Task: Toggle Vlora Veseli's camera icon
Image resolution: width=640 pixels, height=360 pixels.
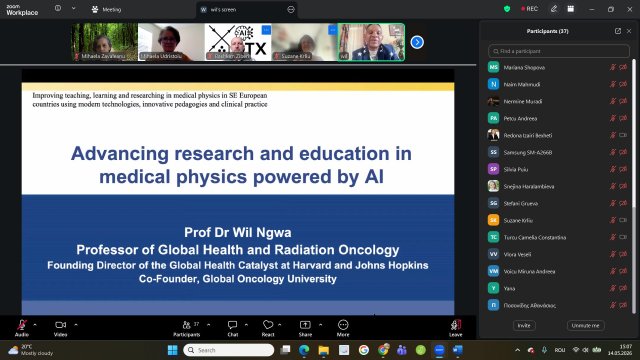Action: 623,254
